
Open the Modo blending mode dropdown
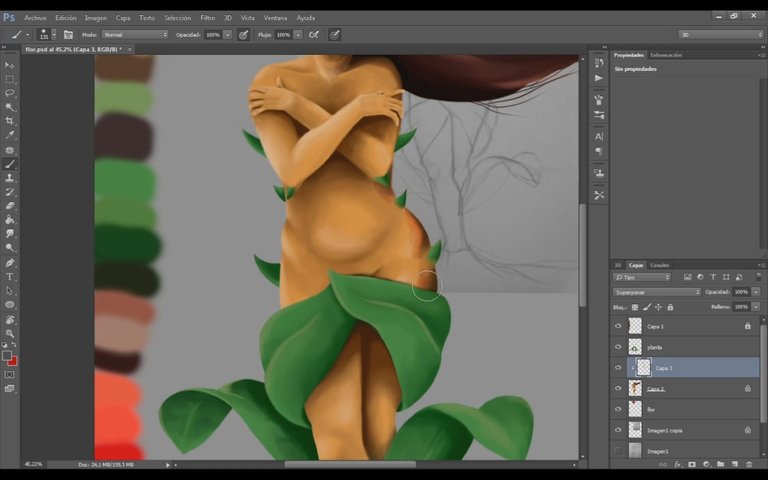(135, 35)
